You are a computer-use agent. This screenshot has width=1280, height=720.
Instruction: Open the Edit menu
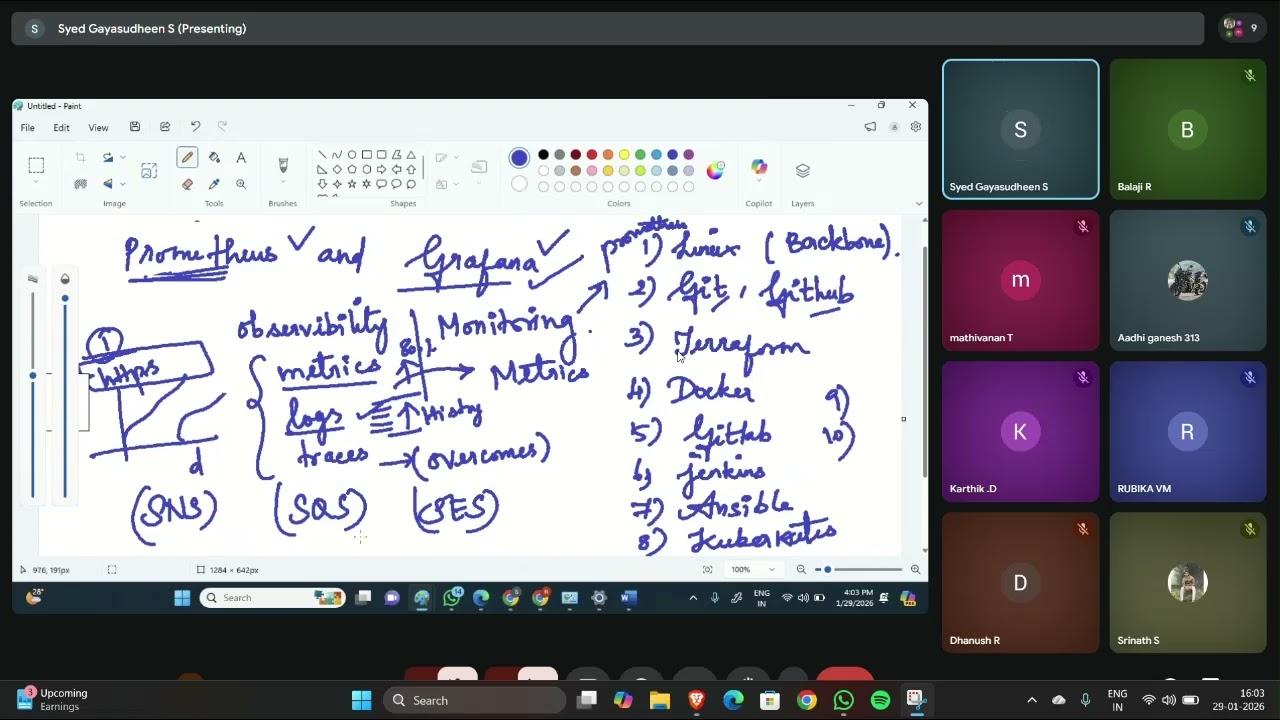[61, 127]
